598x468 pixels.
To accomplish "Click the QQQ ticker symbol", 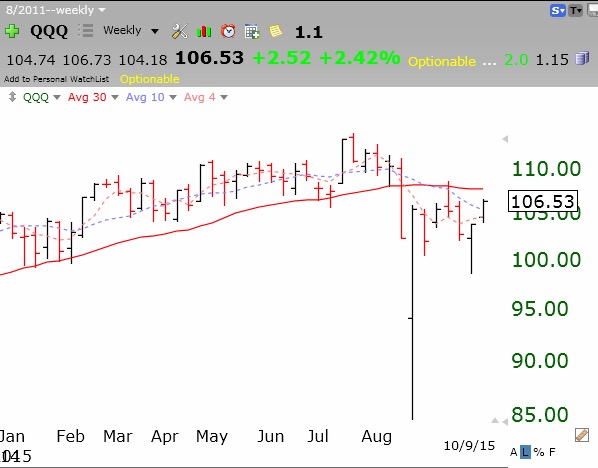I will [x=49, y=31].
